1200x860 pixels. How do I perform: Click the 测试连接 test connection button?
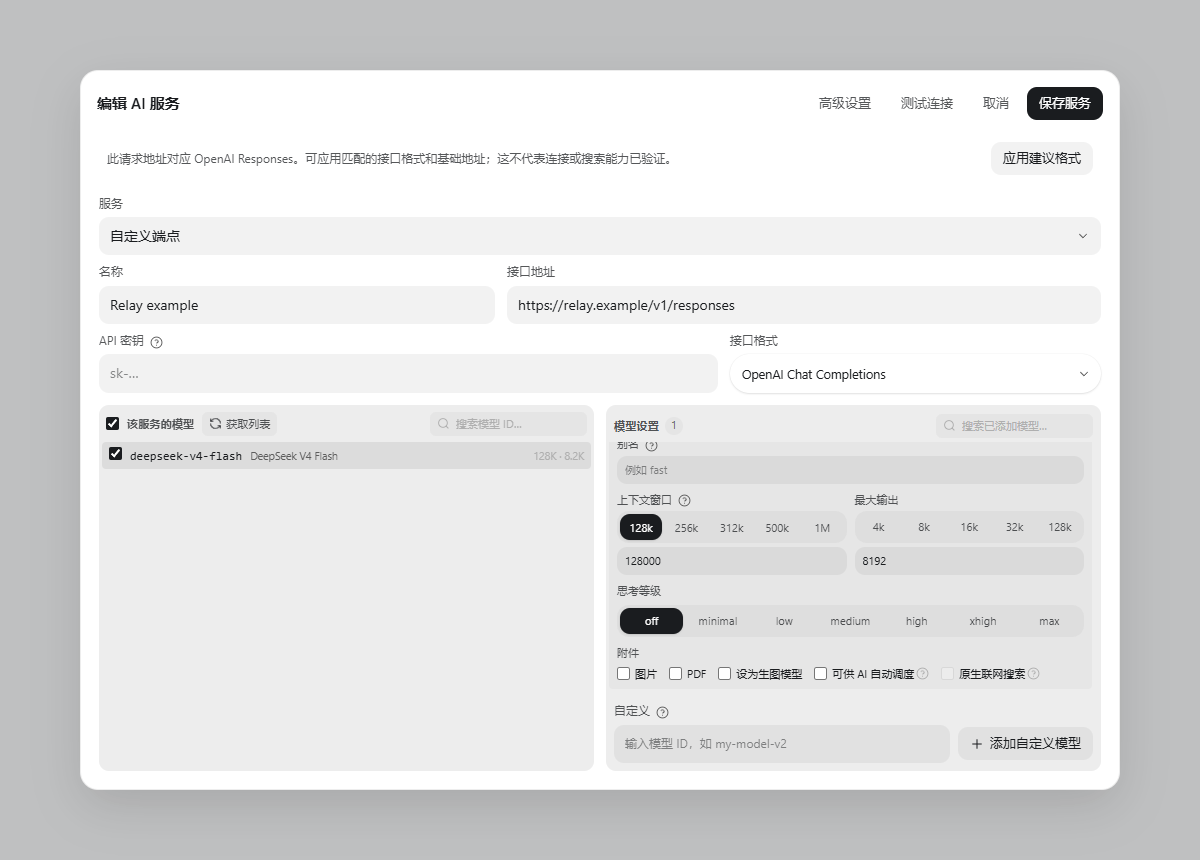[x=927, y=103]
